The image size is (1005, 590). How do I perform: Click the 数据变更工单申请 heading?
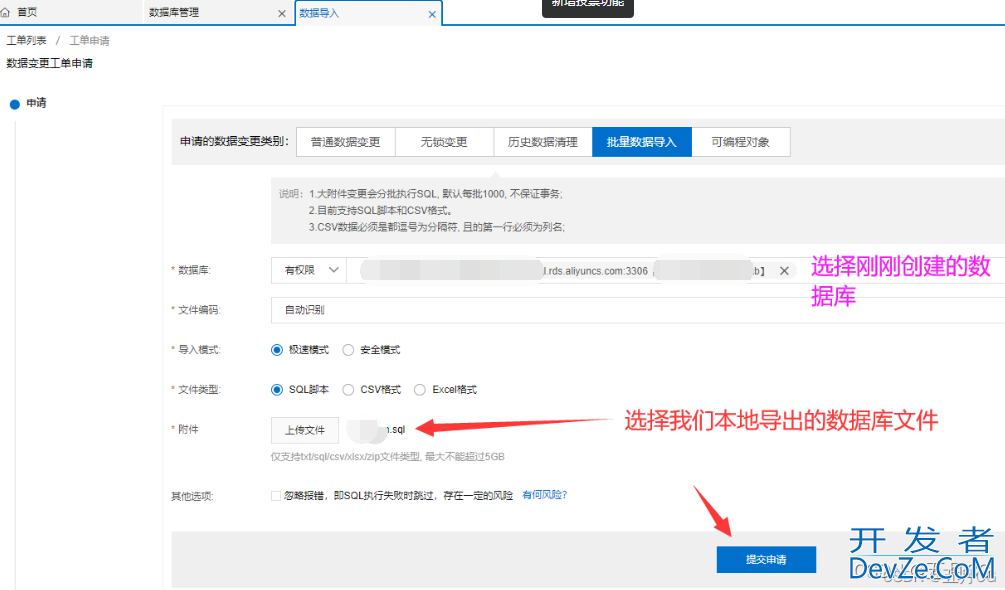coord(49,63)
